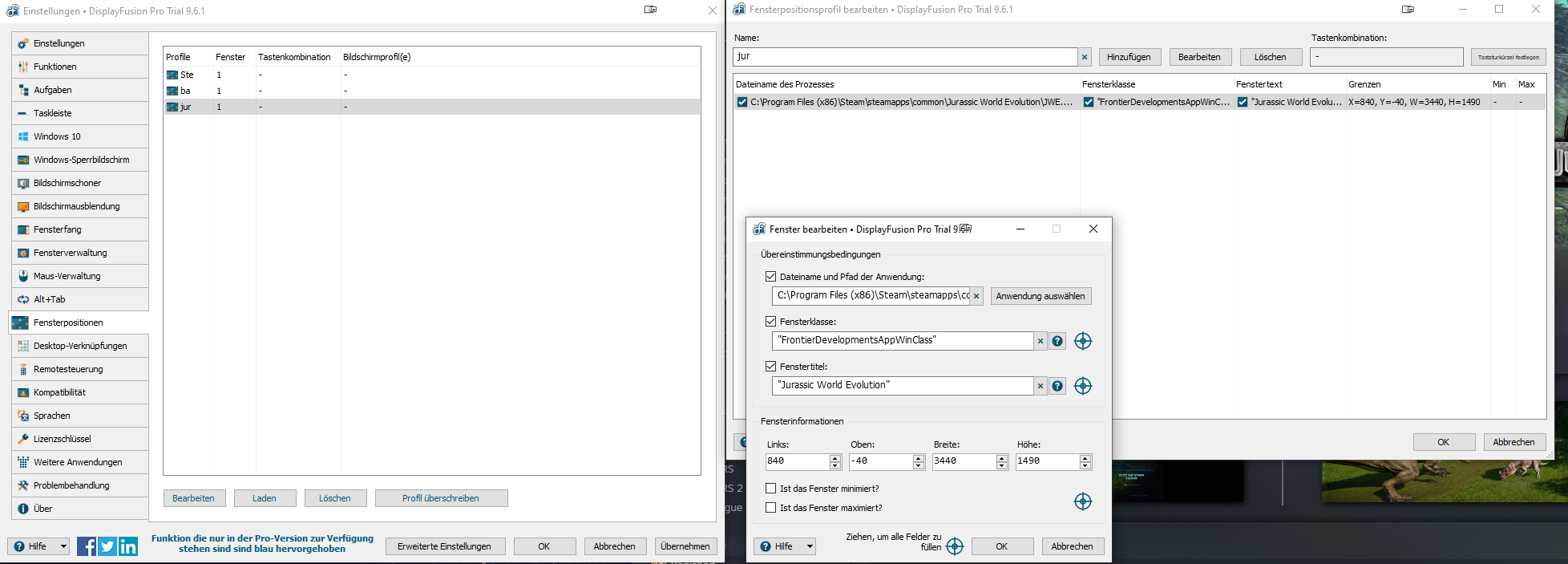Screen dimensions: 1568x564
Task: Toggle Dateiname und Pfad der Anwendung checkbox
Action: tap(770, 277)
